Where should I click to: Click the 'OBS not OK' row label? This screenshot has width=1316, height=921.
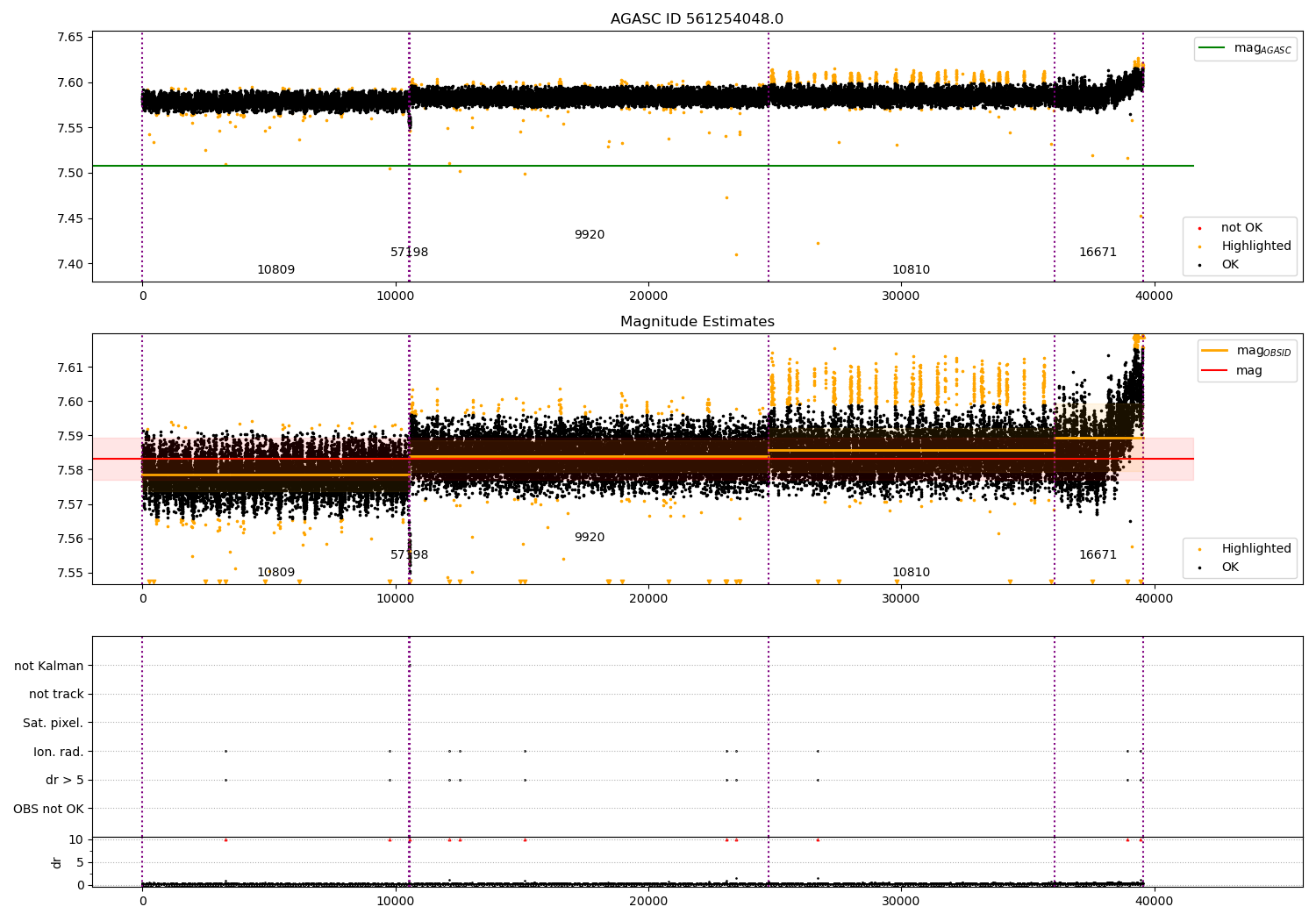49,809
